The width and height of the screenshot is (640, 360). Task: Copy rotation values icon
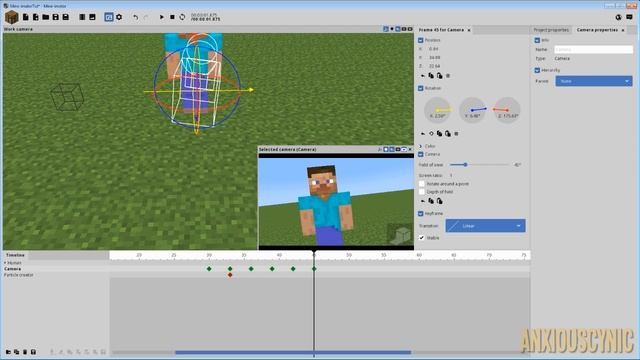pyautogui.click(x=440, y=134)
